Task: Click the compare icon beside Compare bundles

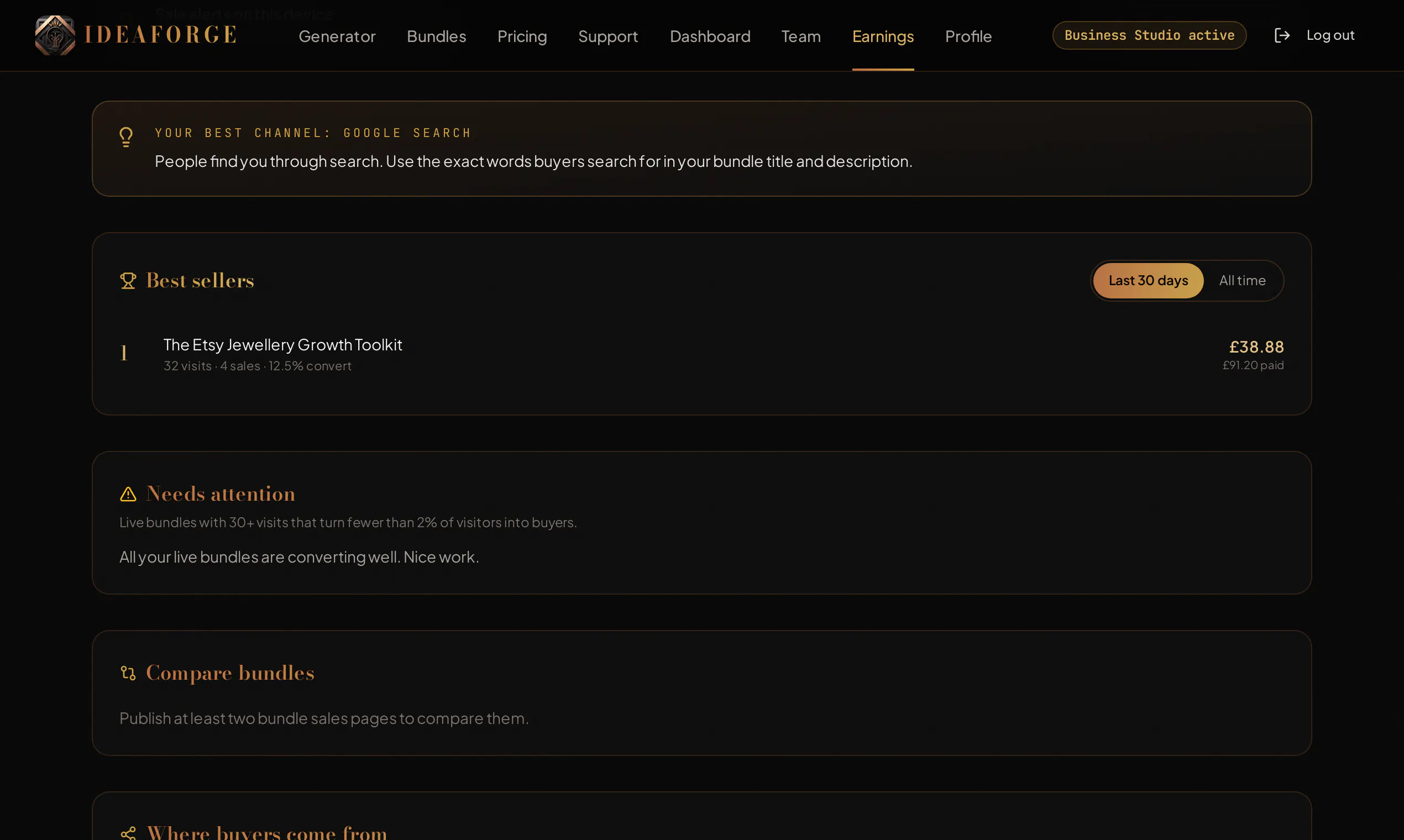Action: (128, 673)
